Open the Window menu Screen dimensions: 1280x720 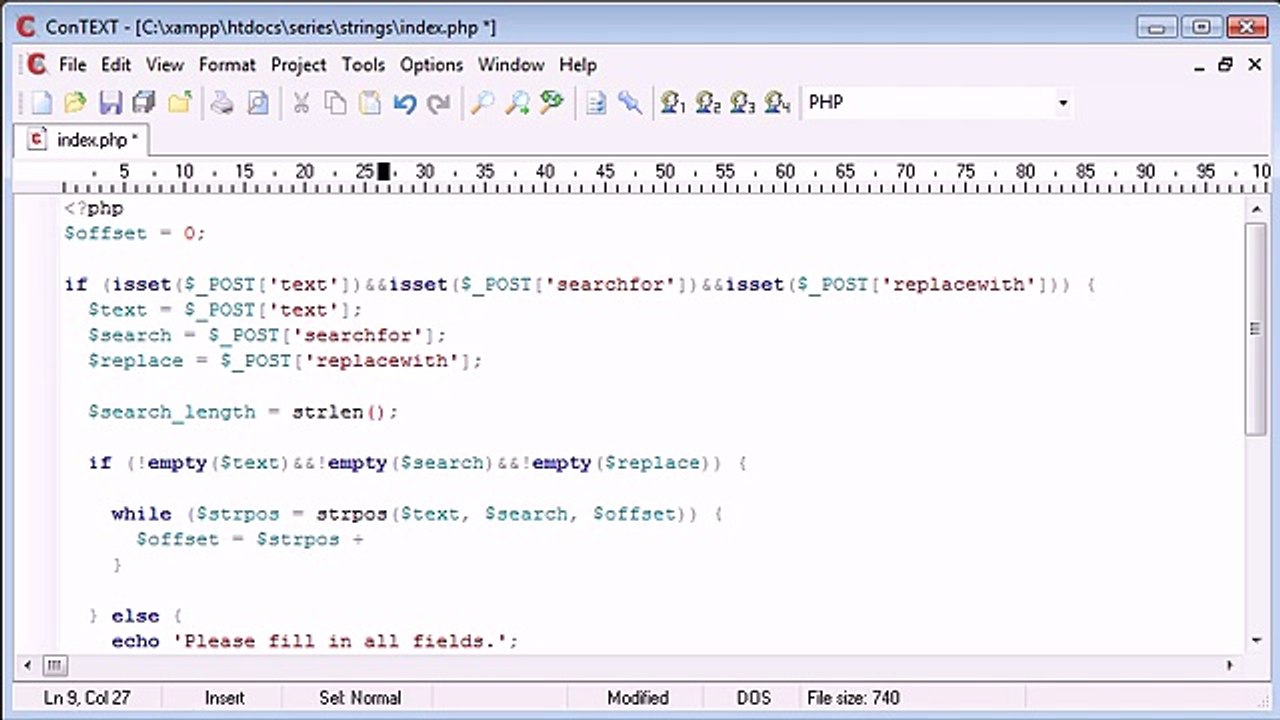pos(511,65)
